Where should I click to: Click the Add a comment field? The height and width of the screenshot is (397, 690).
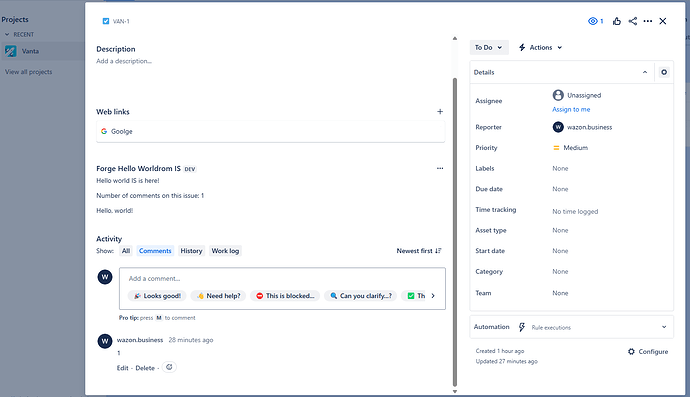(282, 279)
